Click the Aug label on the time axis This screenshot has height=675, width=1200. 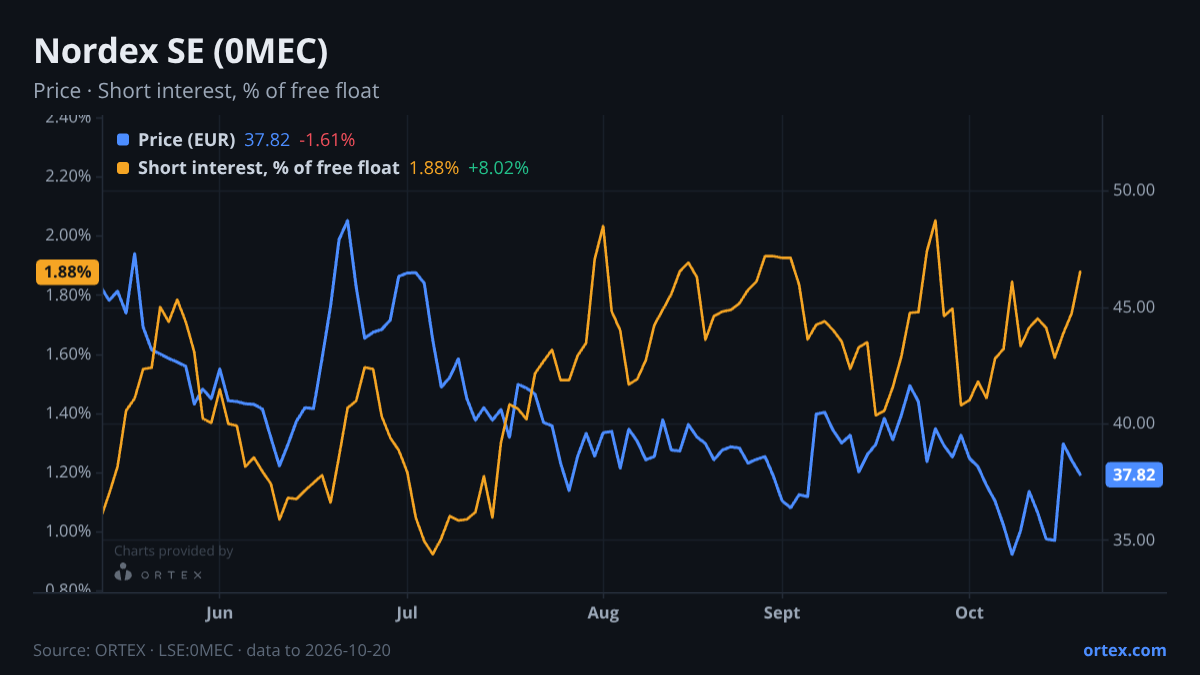tap(602, 613)
